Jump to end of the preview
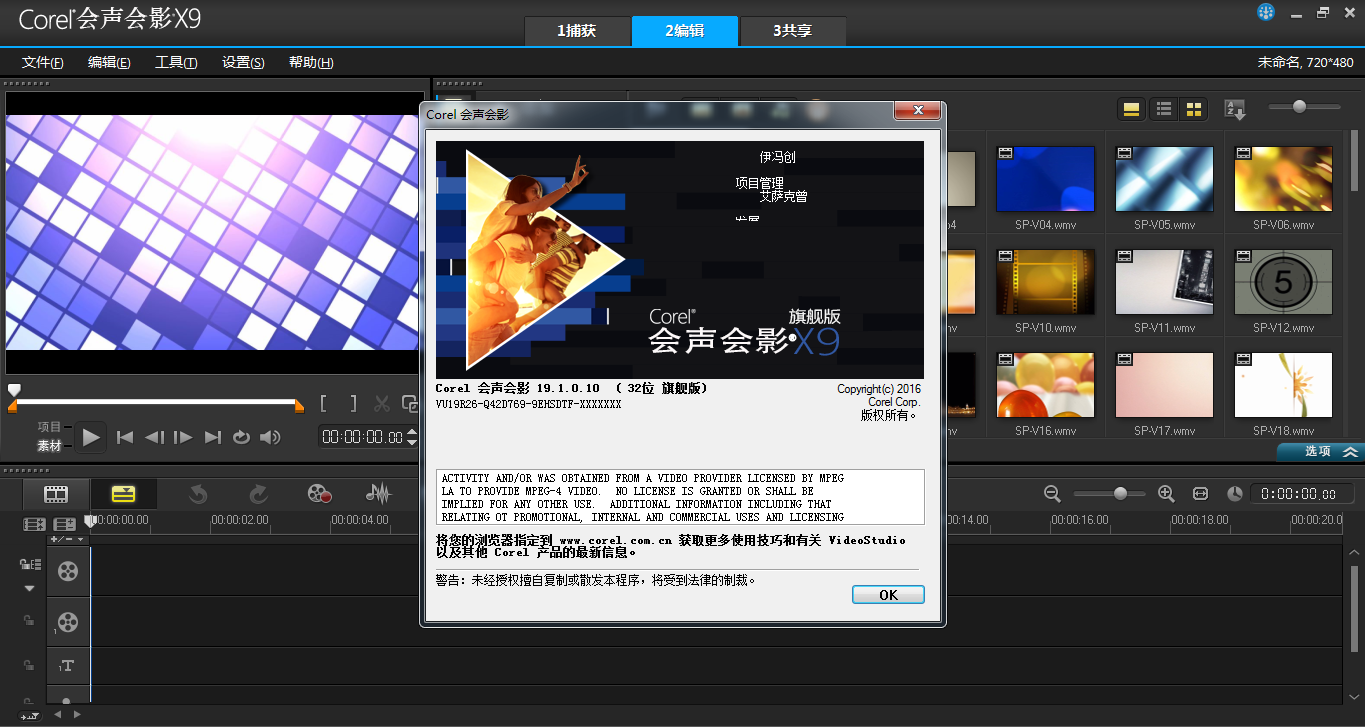 pos(212,437)
